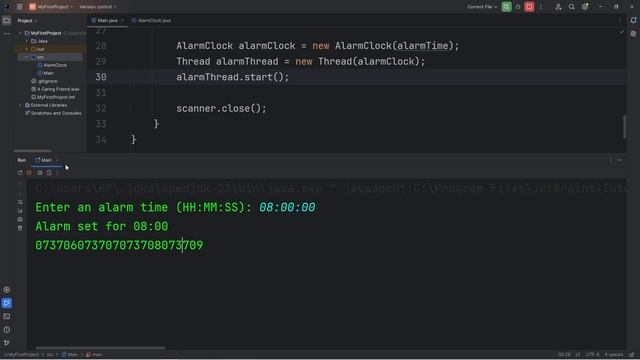Select .gitignore file
This screenshot has height=360, width=640.
44,81
